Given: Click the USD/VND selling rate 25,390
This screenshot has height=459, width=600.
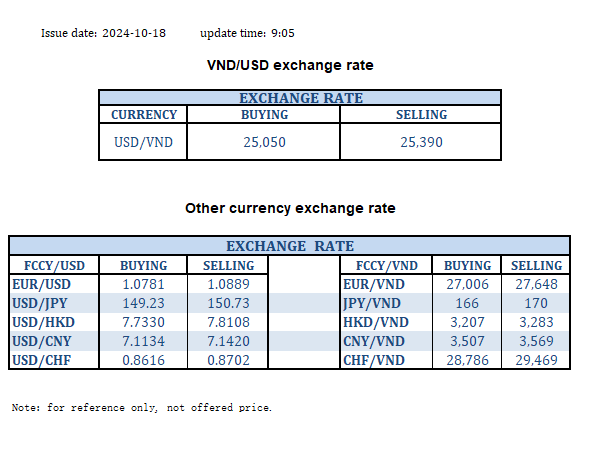Looking at the screenshot, I should click(421, 142).
